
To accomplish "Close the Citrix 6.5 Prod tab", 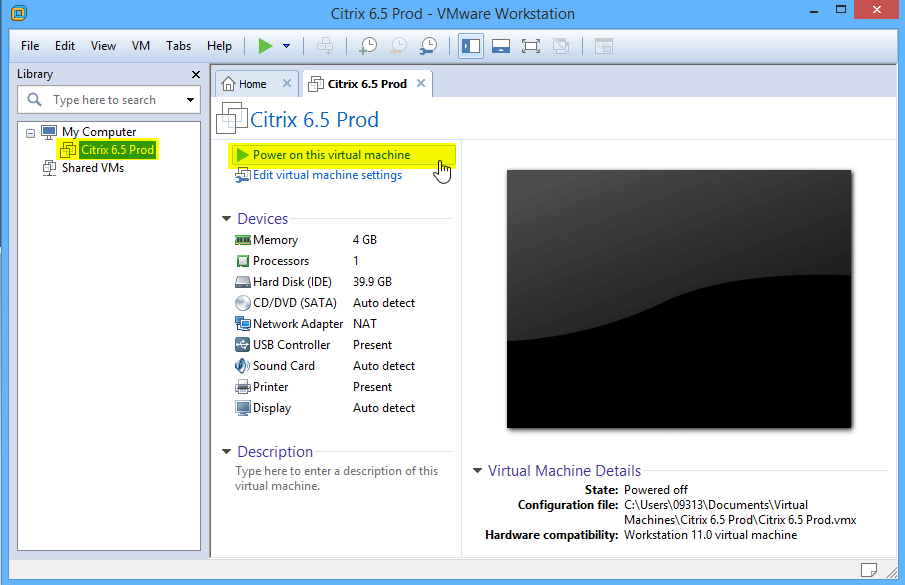I will coord(421,83).
